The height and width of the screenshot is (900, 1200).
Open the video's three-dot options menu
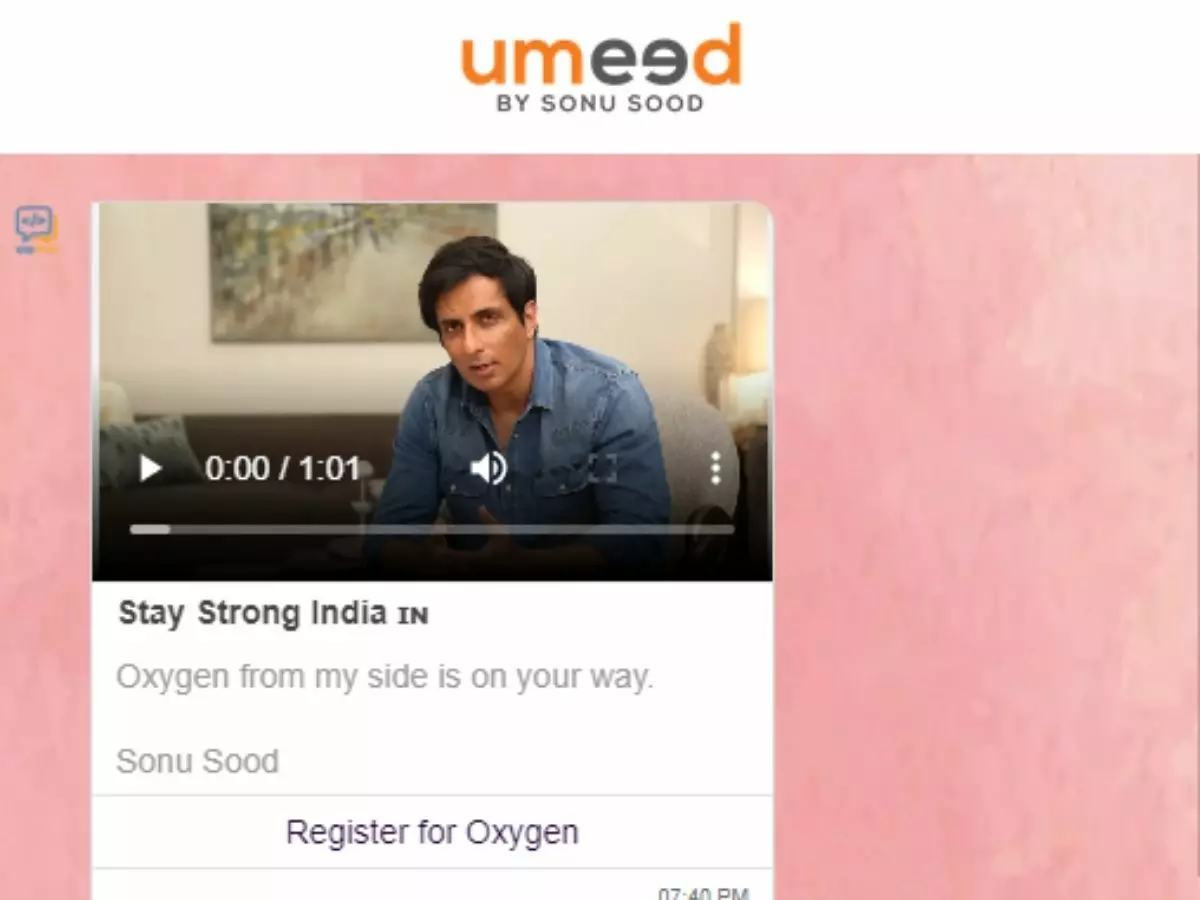715,468
